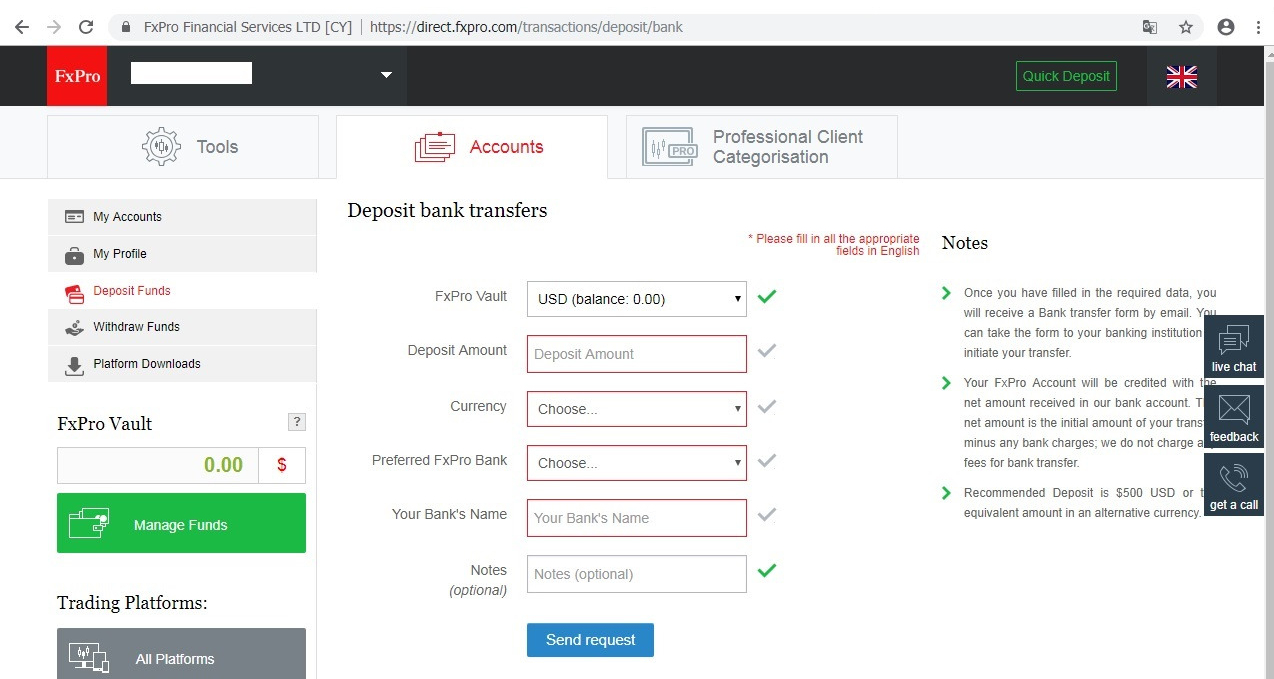Open the translate page icon
Screen dimensions: 1274x679
[x=1150, y=27]
